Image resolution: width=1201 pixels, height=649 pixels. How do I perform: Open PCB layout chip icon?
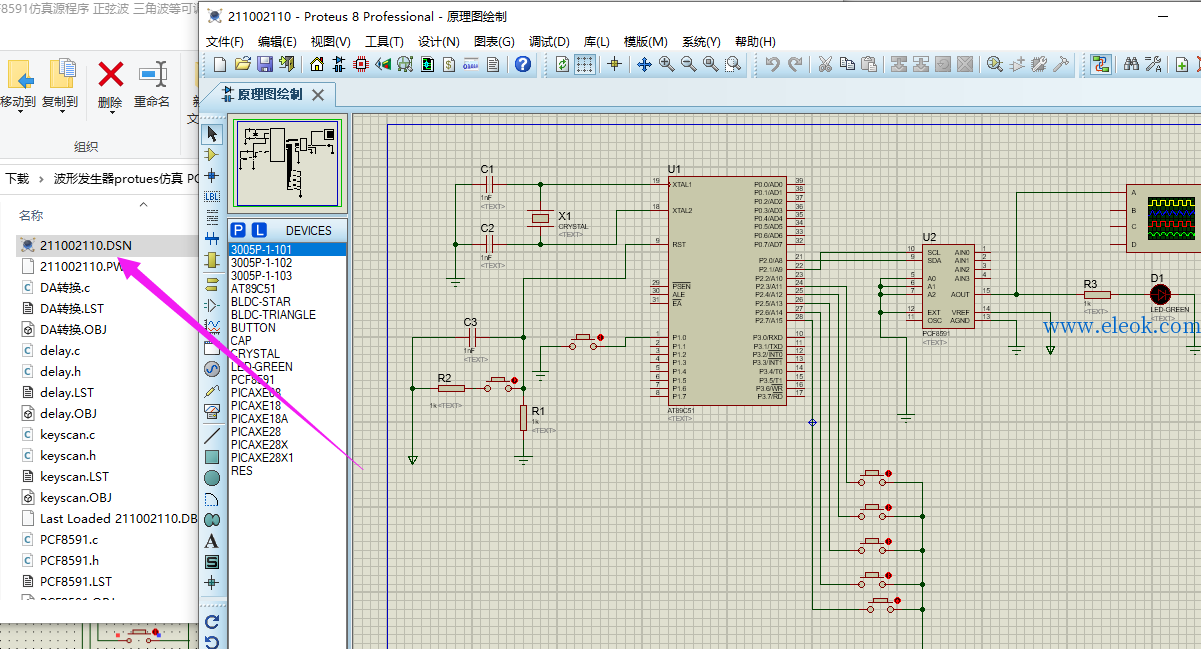pos(361,65)
